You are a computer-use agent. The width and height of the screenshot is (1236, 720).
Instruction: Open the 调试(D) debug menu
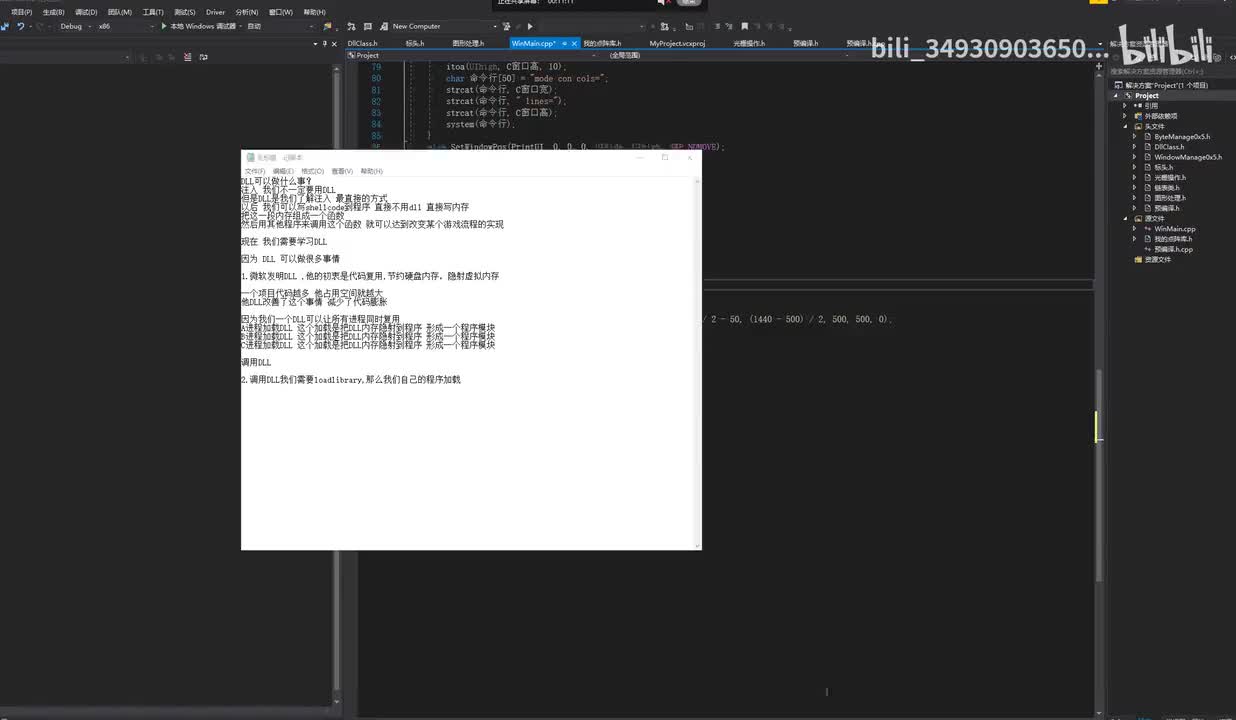pyautogui.click(x=86, y=12)
